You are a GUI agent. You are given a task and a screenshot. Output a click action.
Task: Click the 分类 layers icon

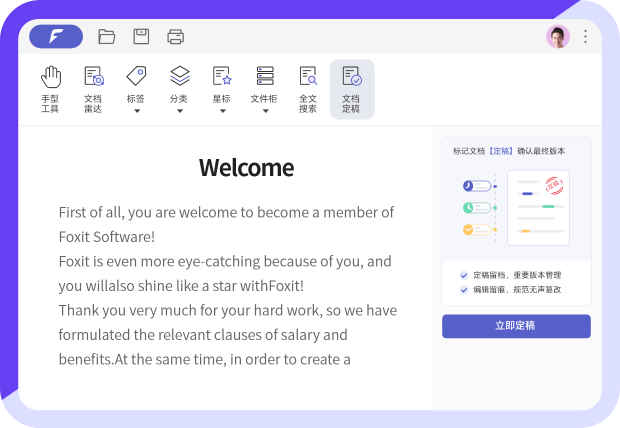(x=180, y=76)
